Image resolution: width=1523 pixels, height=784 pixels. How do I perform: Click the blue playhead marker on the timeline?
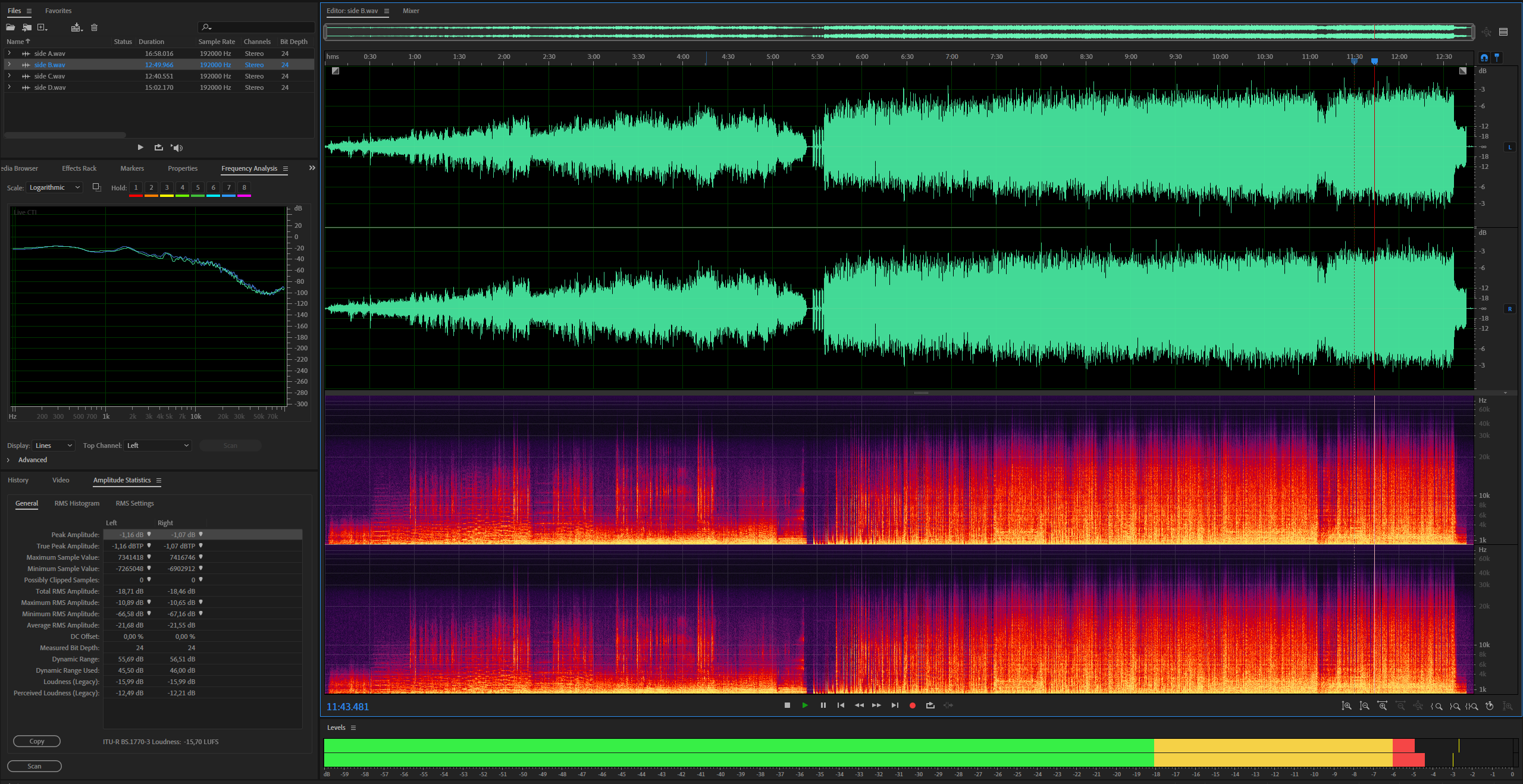(x=1374, y=61)
